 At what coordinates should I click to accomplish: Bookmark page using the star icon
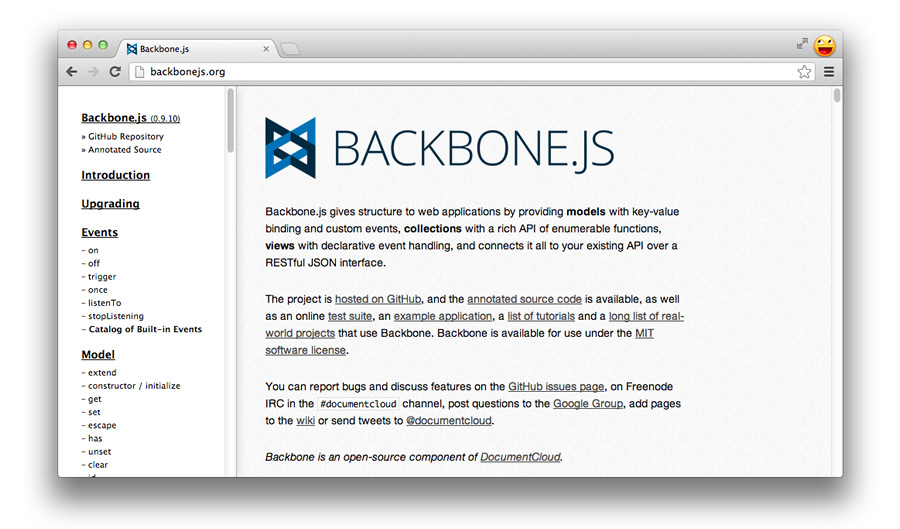[804, 72]
